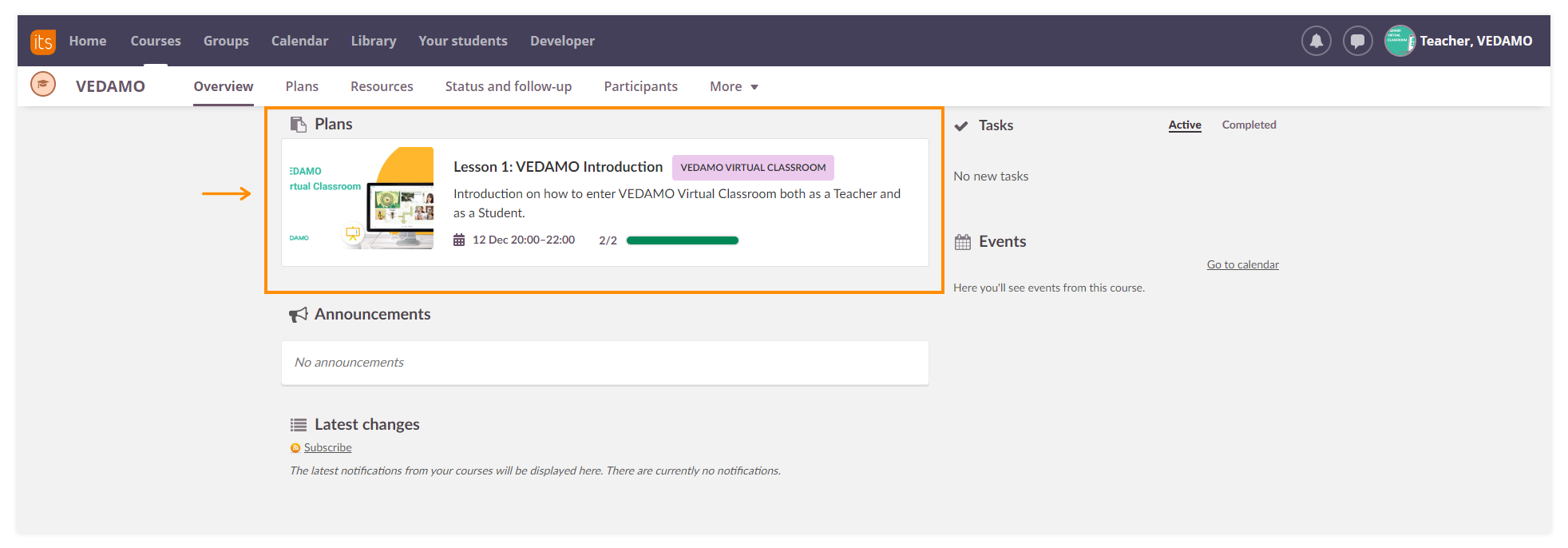Click the itslearning logo icon

(43, 42)
